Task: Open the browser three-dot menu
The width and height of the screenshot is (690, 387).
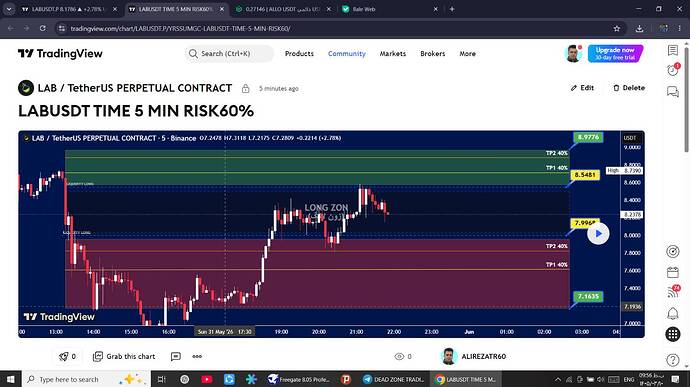Action: 680,28
